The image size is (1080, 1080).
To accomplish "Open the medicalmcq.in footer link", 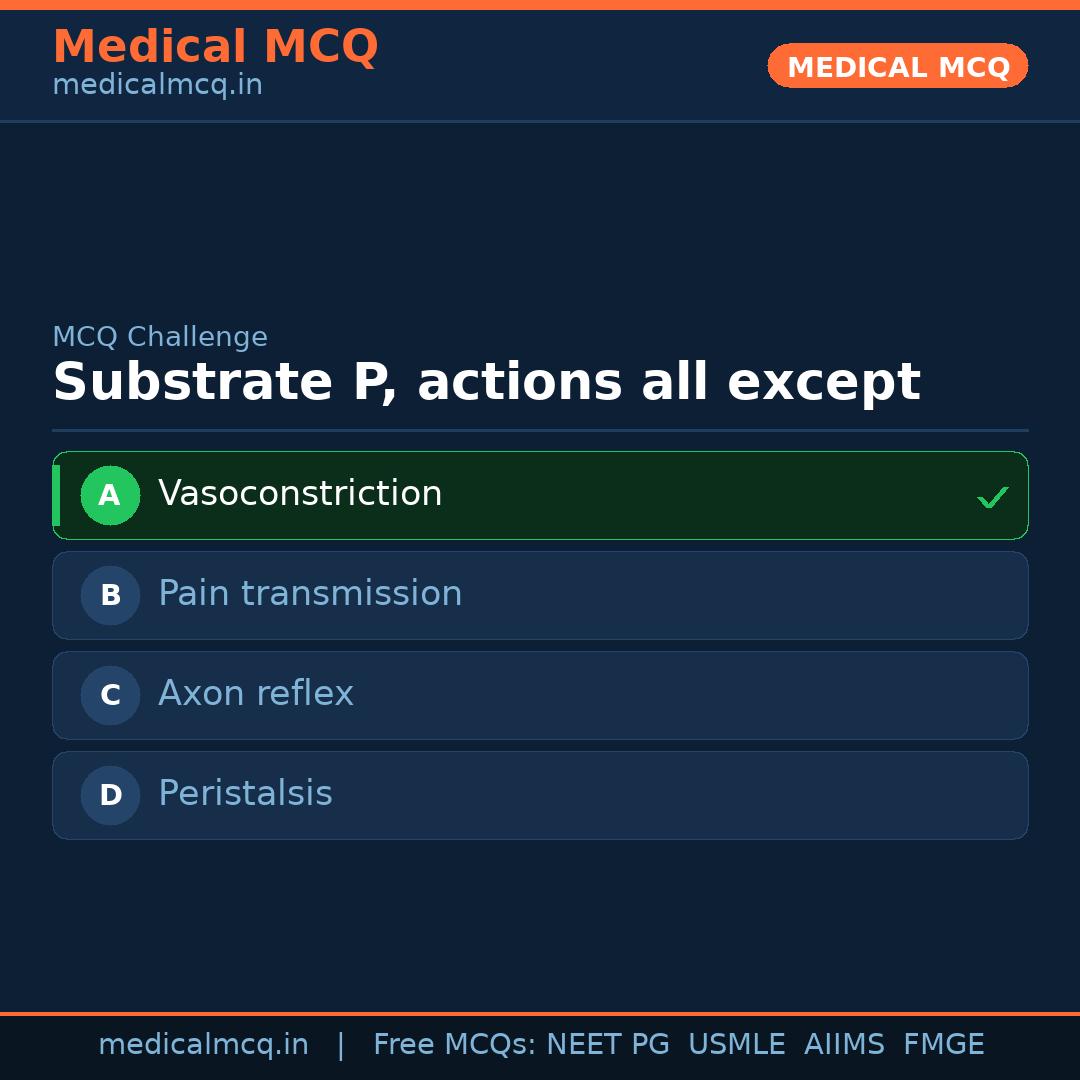I will point(203,1045).
